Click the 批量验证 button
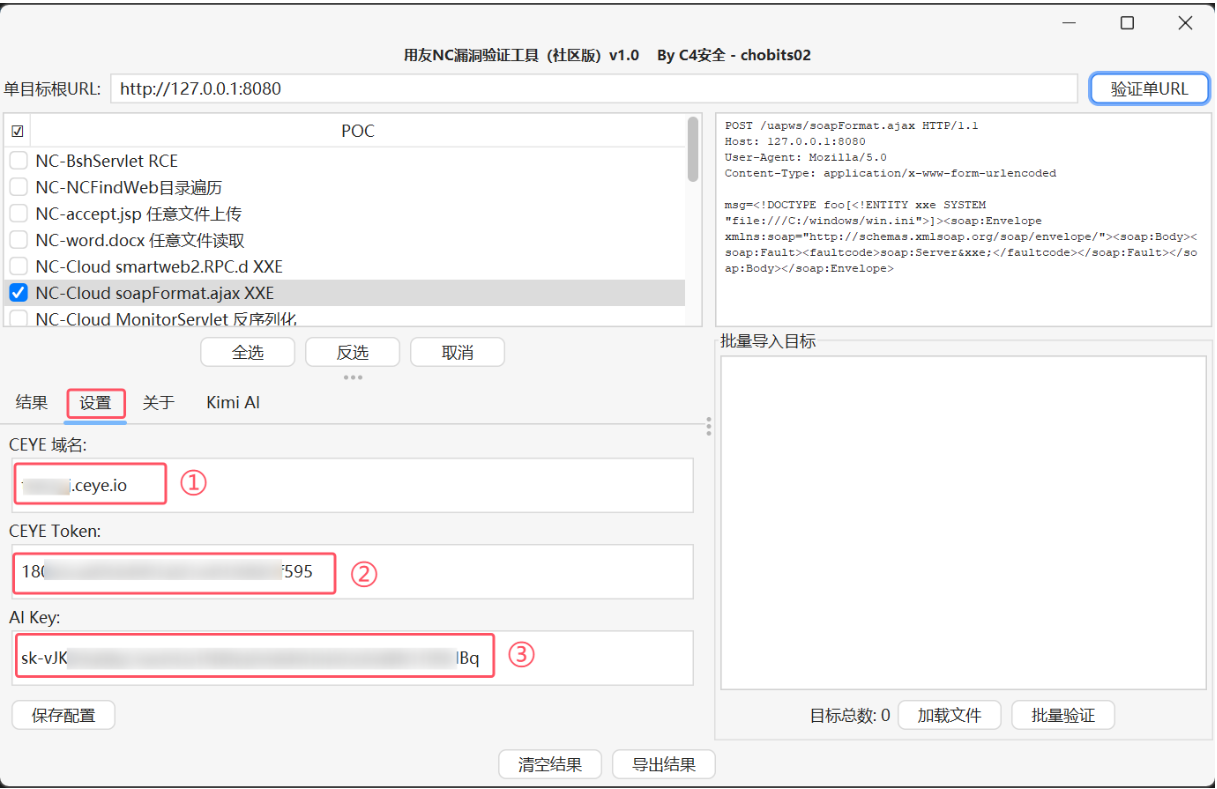1217x789 pixels. click(1063, 716)
